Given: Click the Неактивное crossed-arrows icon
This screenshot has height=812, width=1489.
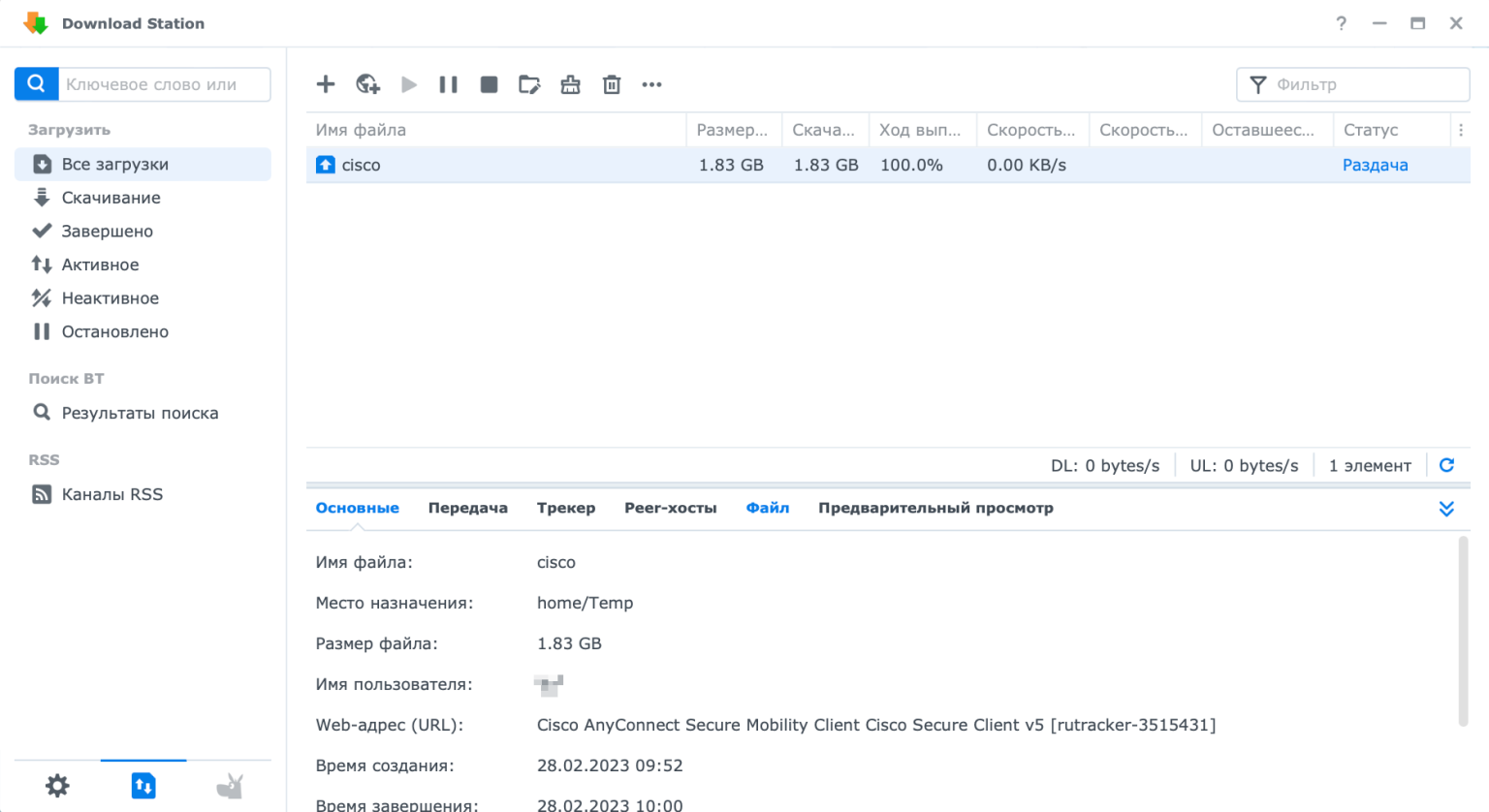Looking at the screenshot, I should coord(42,297).
